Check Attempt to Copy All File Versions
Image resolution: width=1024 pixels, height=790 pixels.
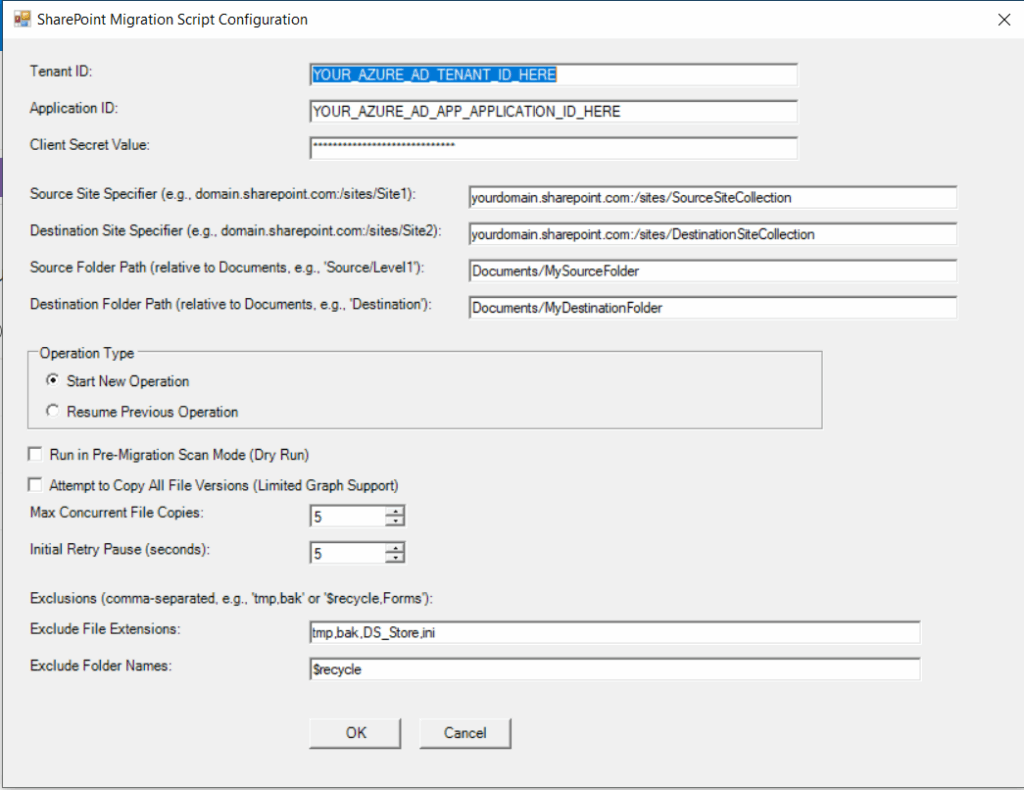(x=37, y=485)
